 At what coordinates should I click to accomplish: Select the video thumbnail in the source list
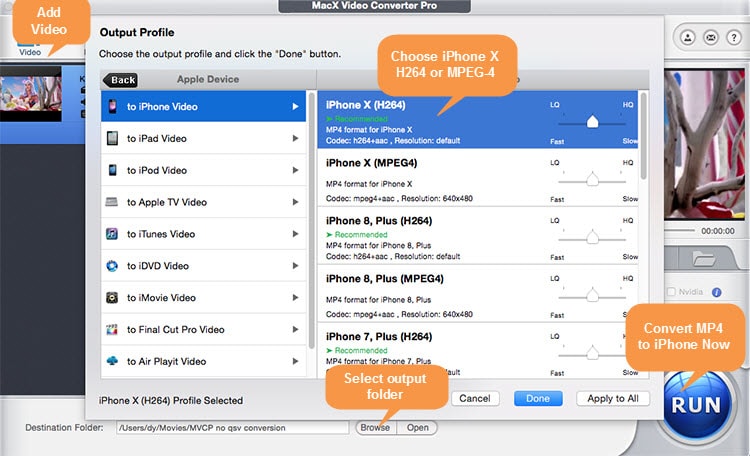31,94
